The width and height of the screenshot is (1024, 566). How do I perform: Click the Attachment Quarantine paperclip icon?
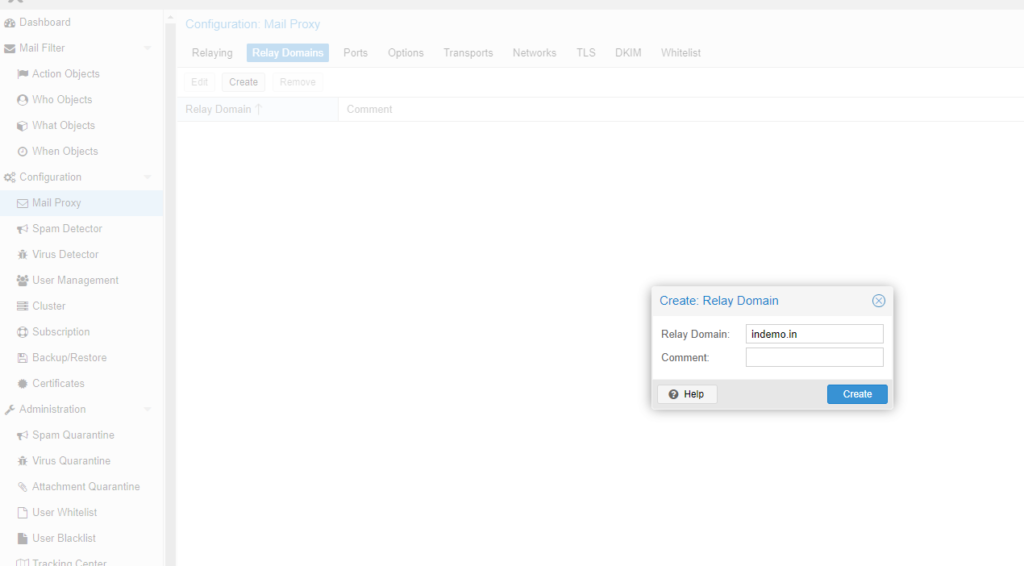click(x=22, y=486)
